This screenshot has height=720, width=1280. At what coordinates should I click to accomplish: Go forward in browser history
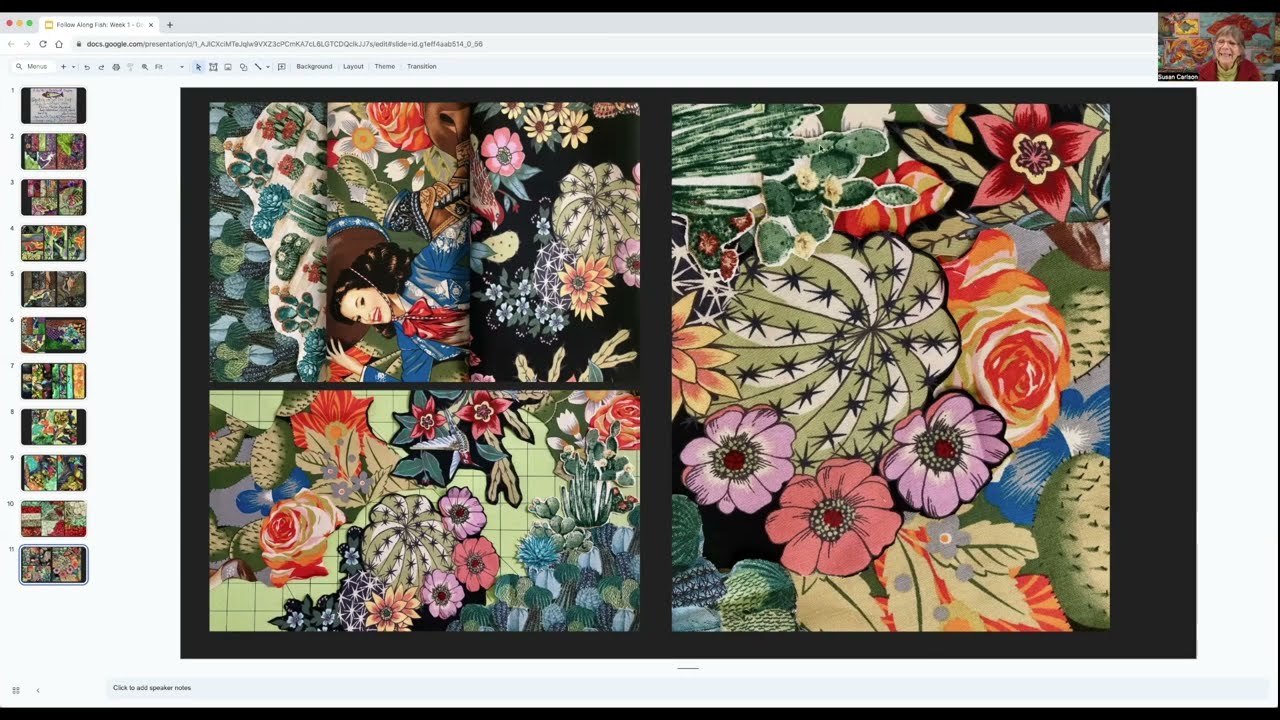coord(27,44)
